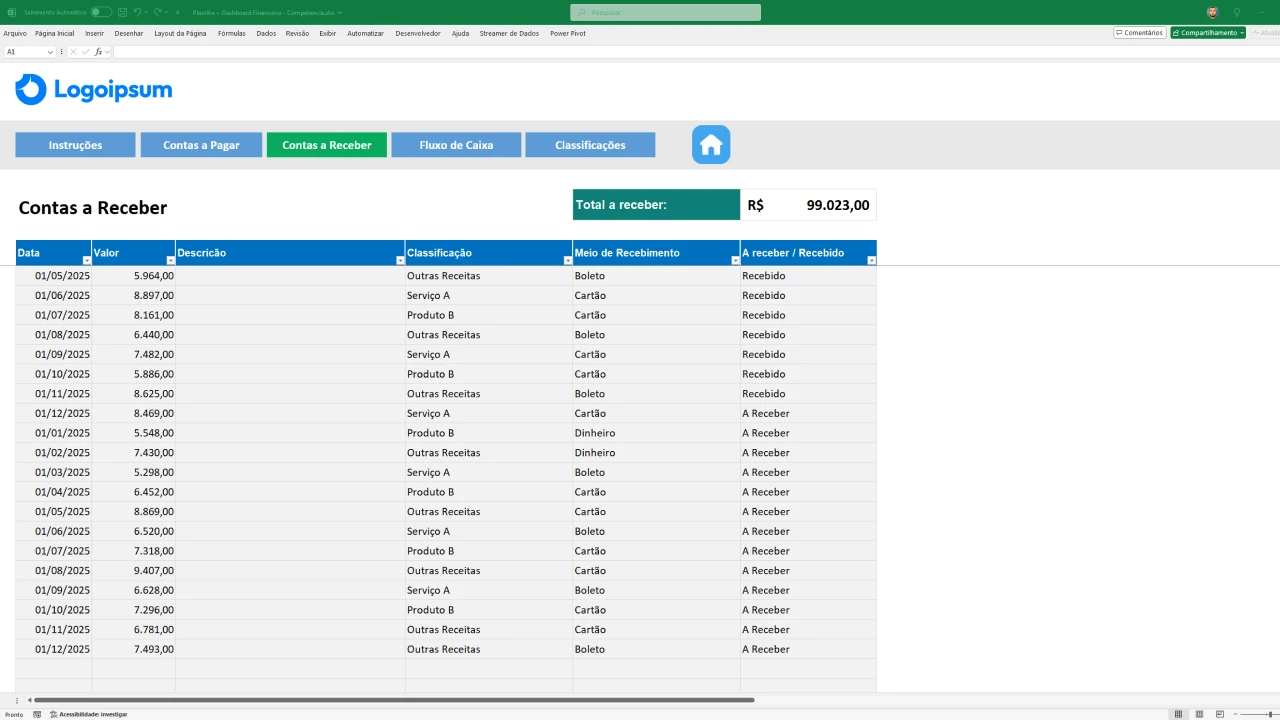The height and width of the screenshot is (720, 1280).
Task: Open the Power Pivot ribbon tab
Action: point(567,33)
